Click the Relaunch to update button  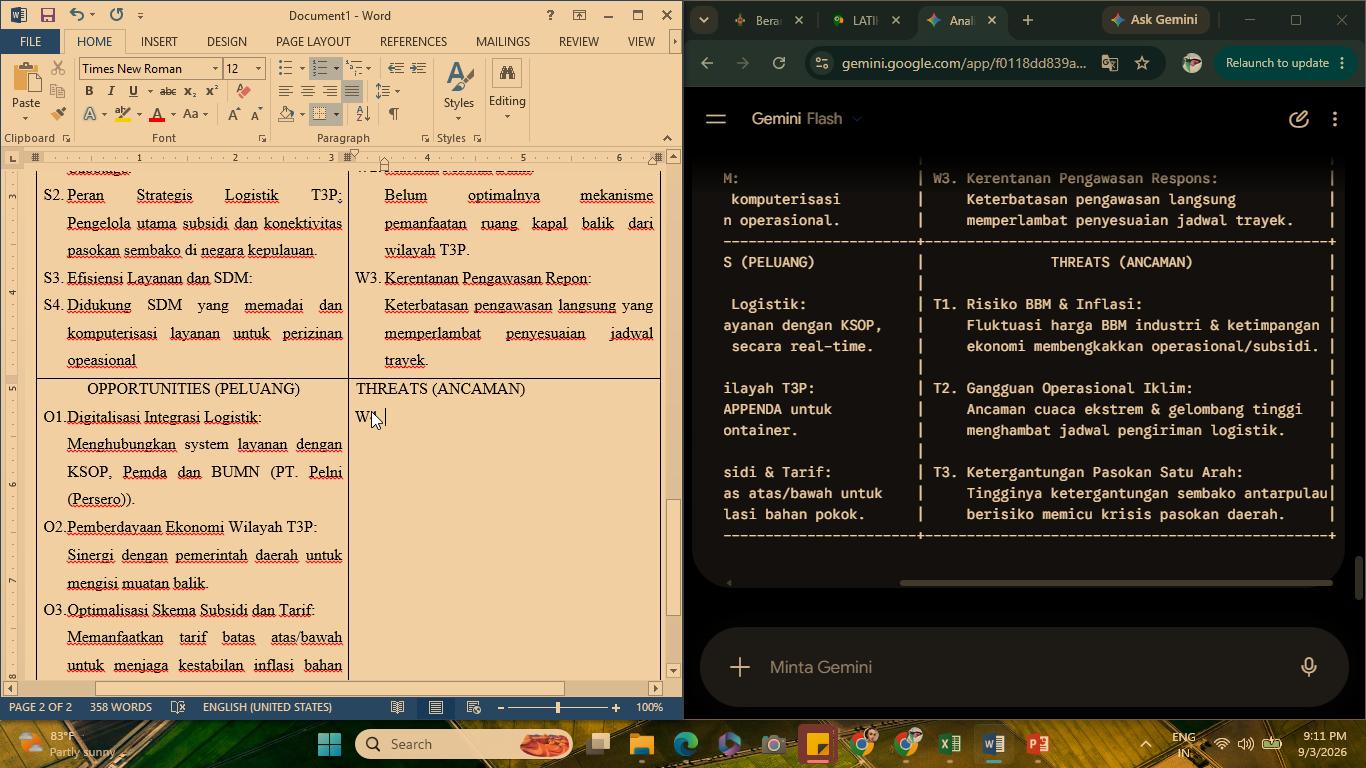[x=1277, y=63]
